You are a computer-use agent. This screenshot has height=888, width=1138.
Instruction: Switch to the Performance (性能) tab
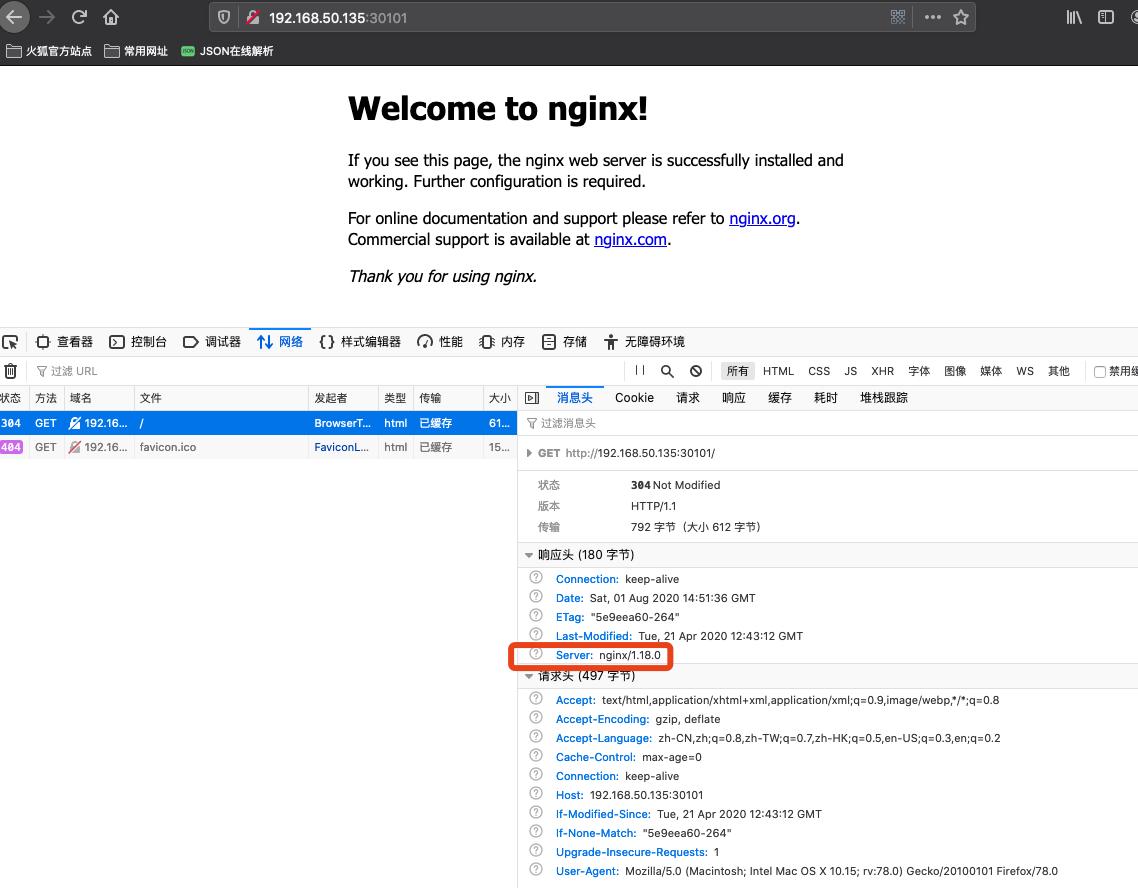click(440, 342)
